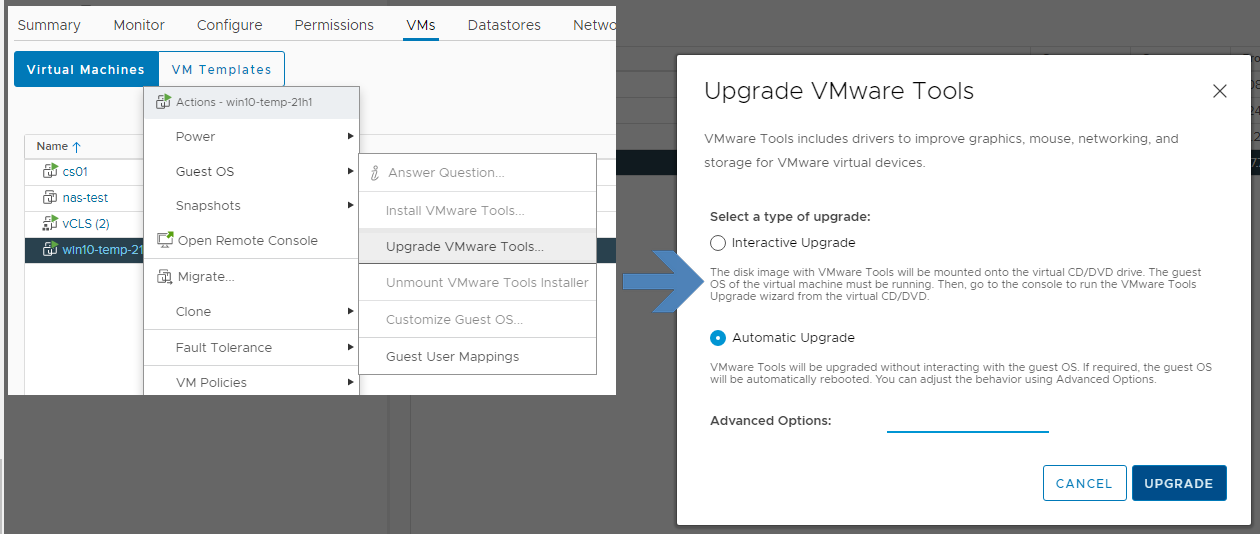The image size is (1260, 534).
Task: Choose Unmount VMware Tools Installer entry
Action: (x=477, y=282)
